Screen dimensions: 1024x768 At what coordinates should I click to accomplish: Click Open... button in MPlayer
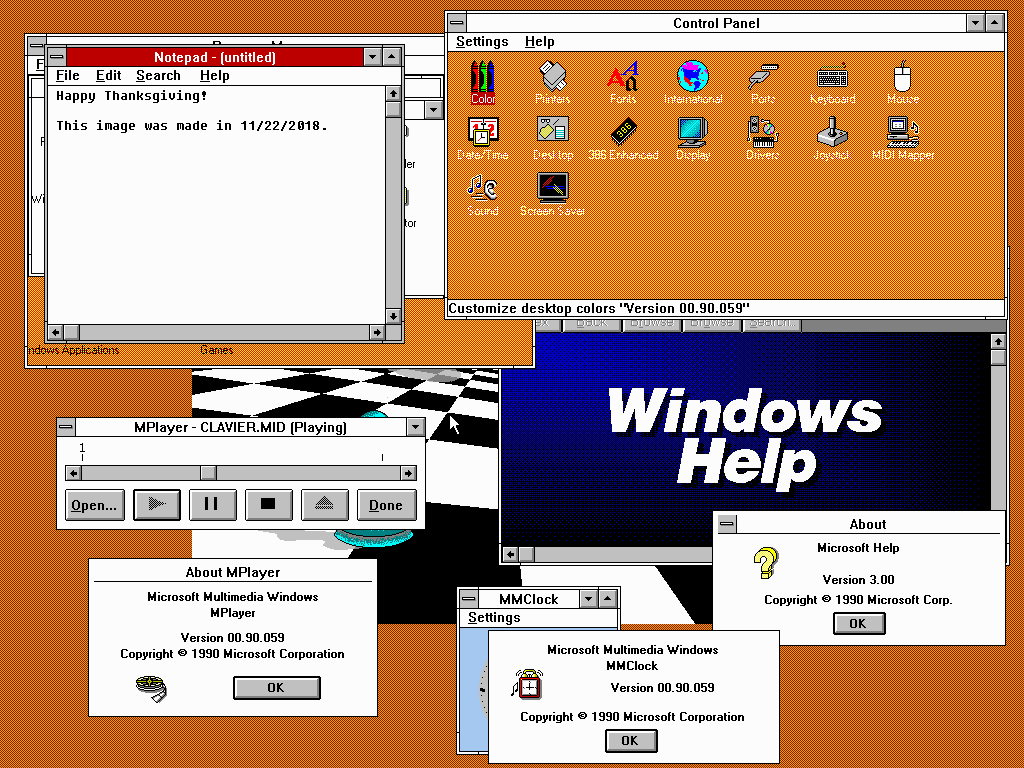pos(95,505)
